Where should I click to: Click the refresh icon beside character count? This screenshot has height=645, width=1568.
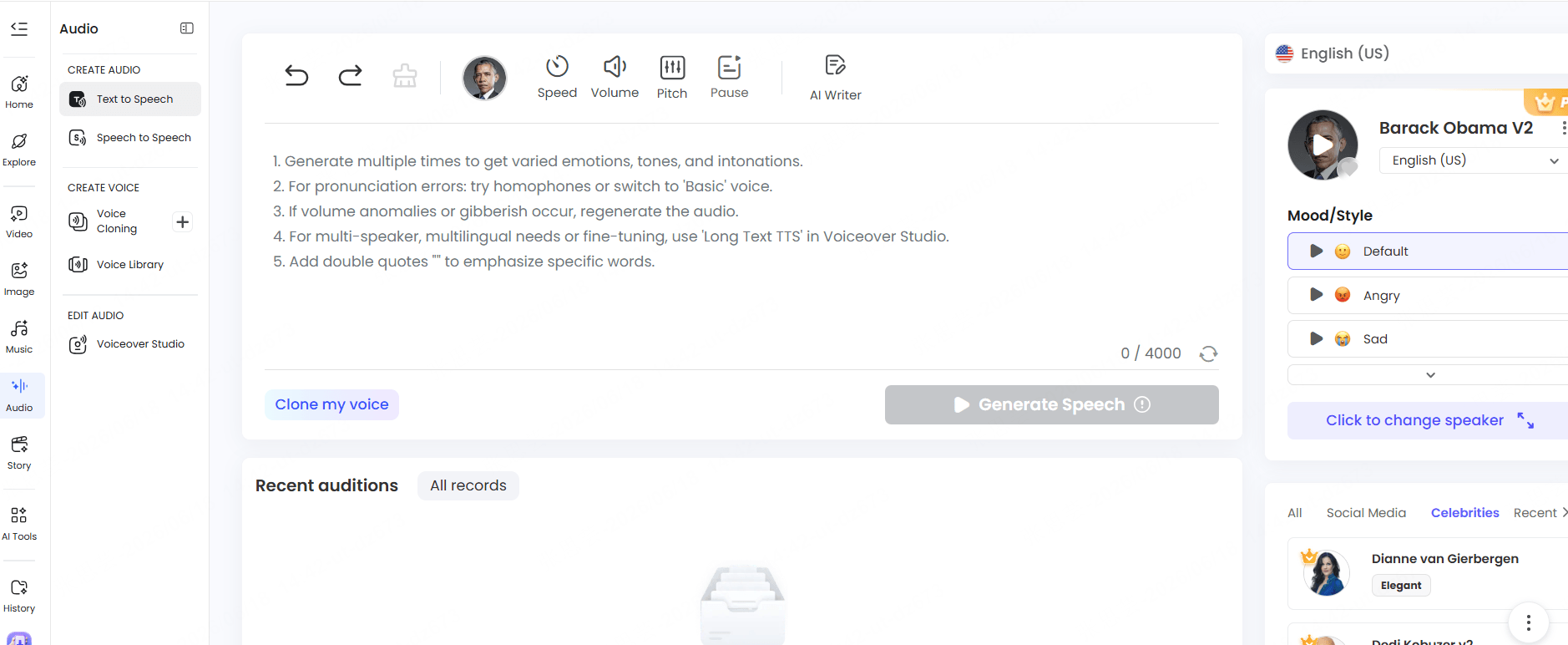1208,353
